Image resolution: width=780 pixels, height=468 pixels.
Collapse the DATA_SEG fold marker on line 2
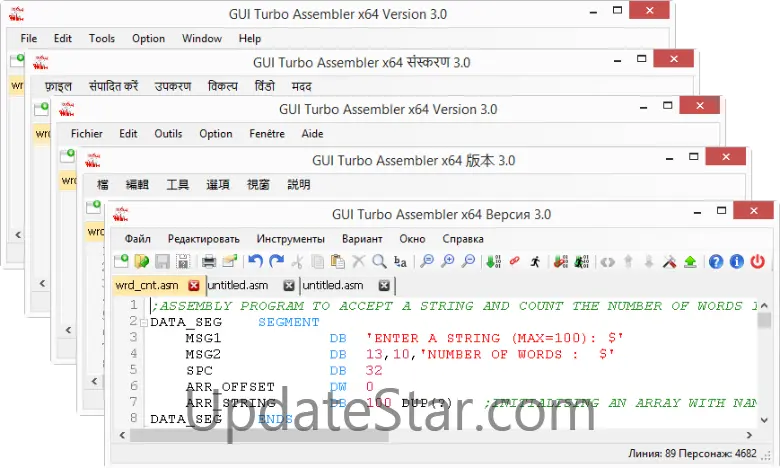tap(144, 323)
